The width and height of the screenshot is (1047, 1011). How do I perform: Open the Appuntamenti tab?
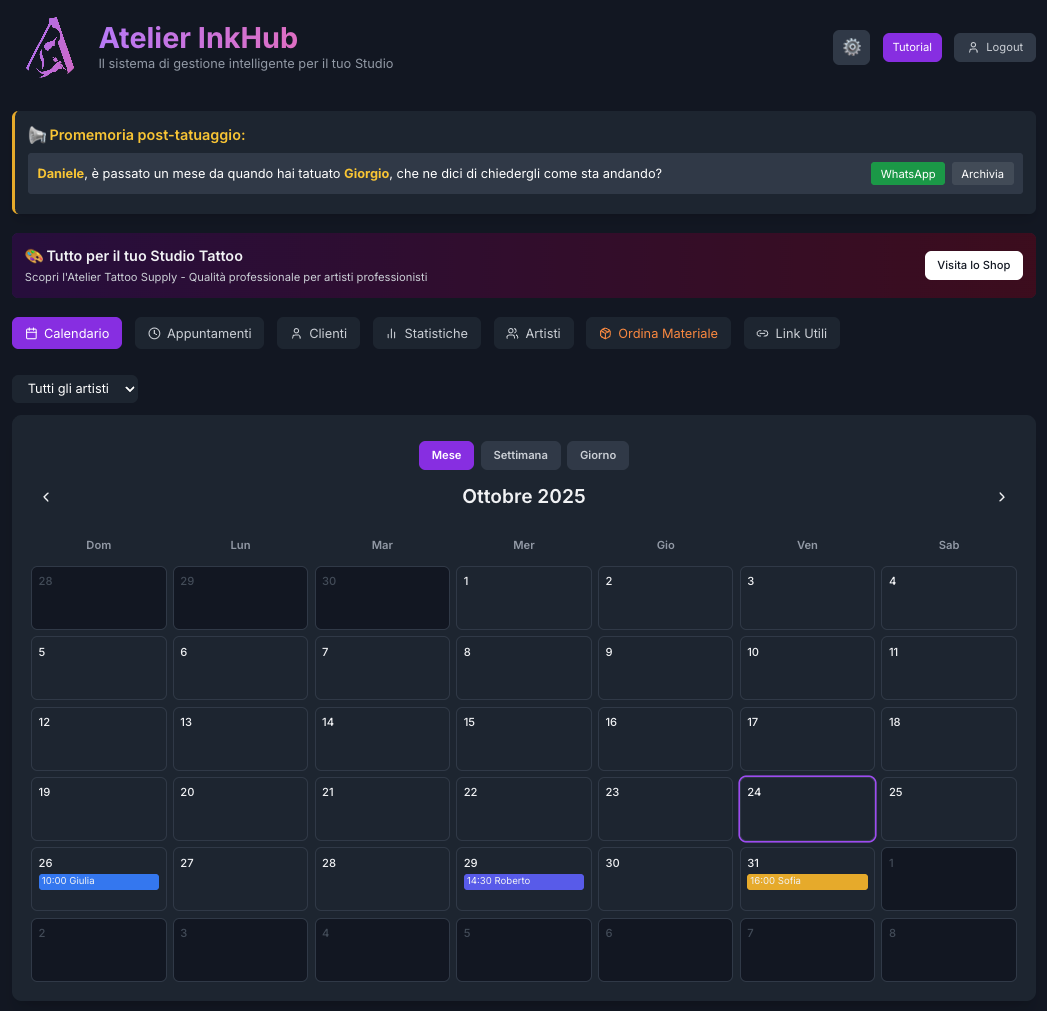click(199, 333)
